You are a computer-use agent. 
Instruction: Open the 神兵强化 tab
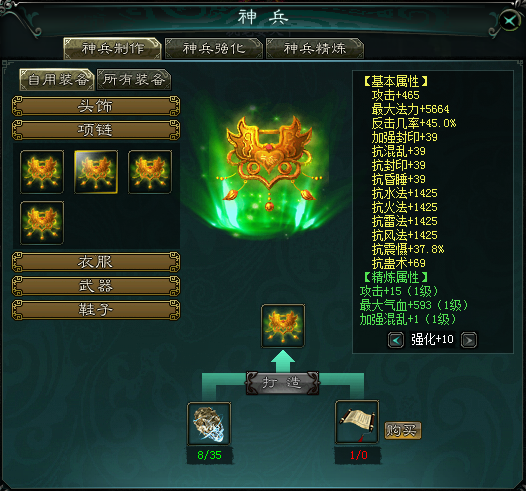point(214,49)
